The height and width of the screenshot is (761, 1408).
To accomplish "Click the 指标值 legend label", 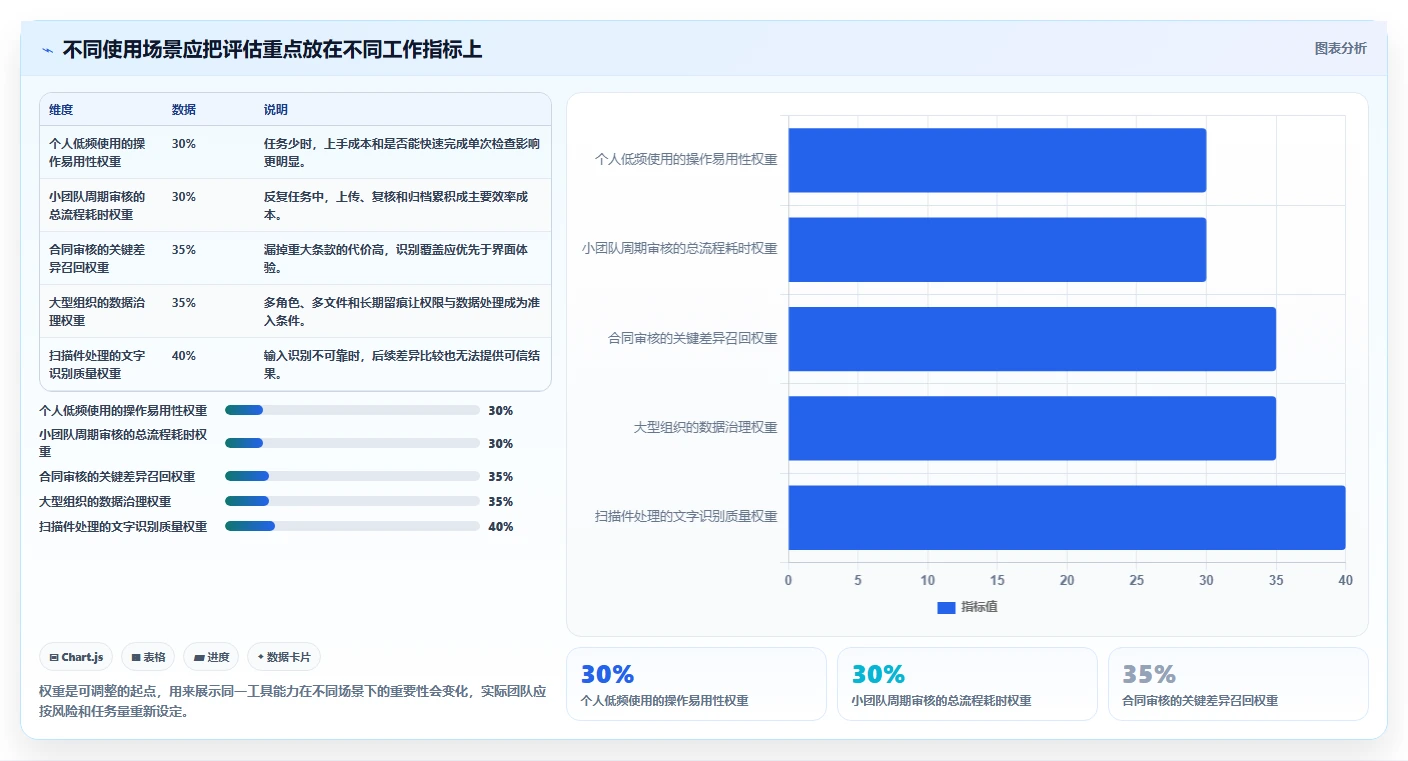I will pos(979,607).
